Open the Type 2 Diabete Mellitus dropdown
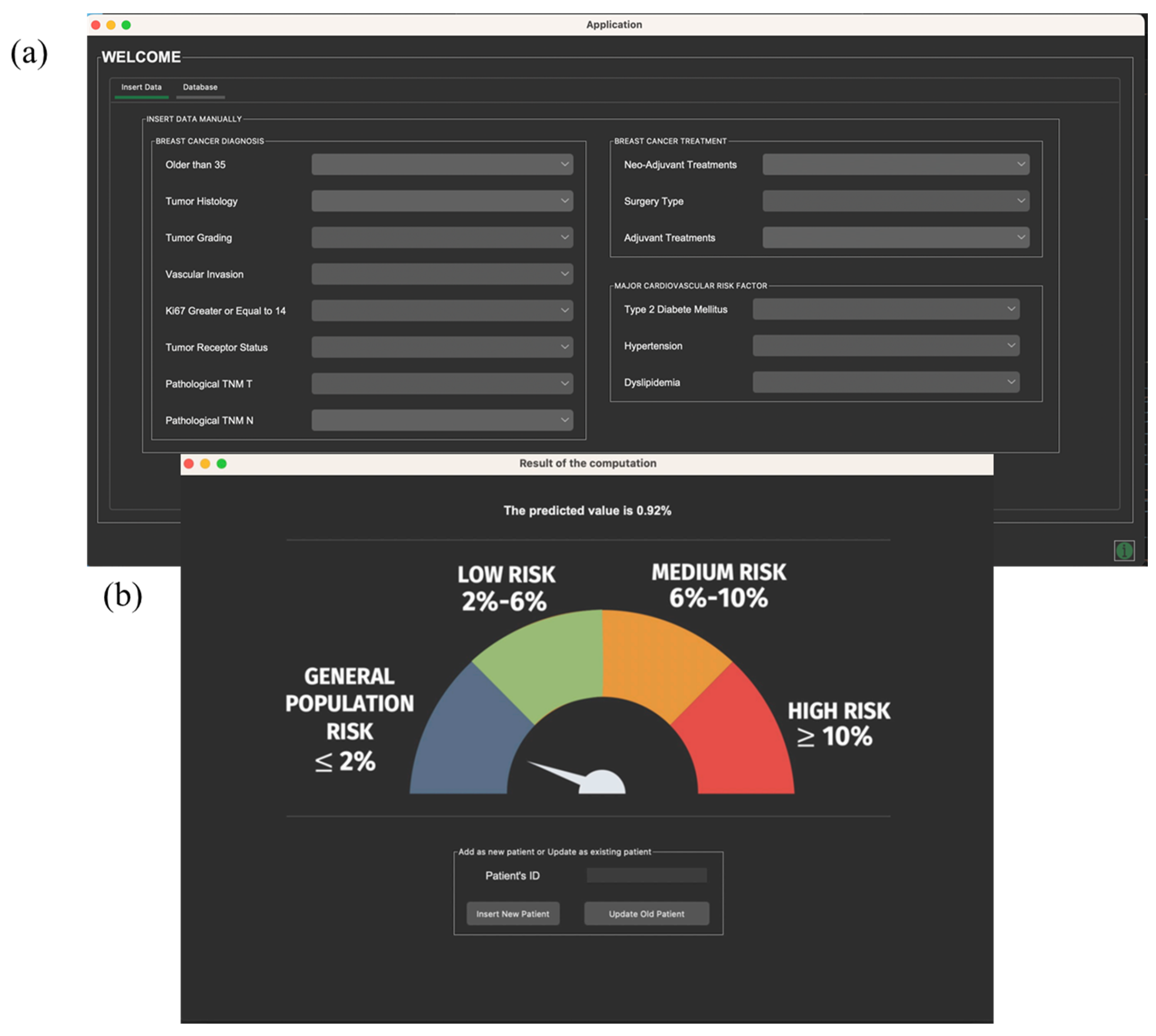This screenshot has height=1036, width=1156. click(885, 309)
